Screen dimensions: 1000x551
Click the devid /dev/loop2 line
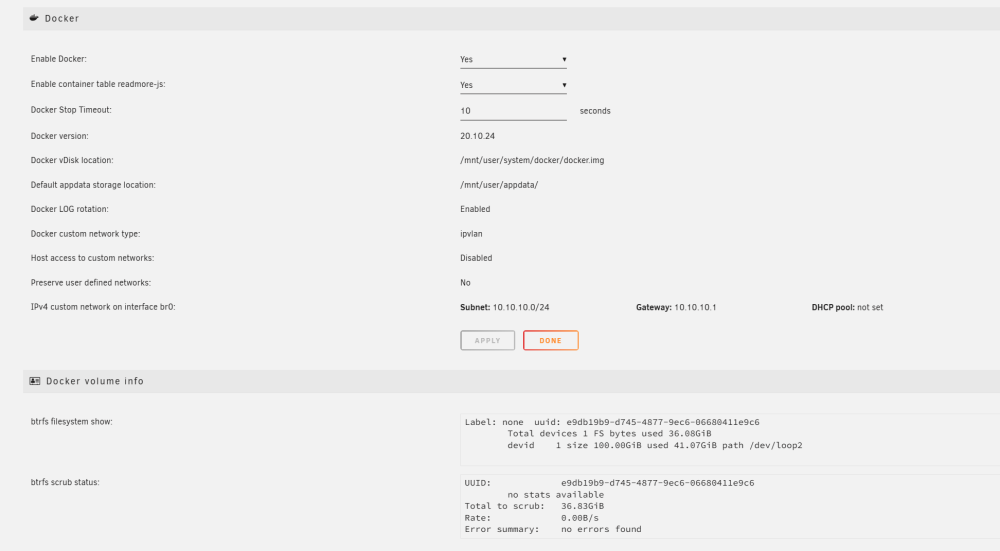[655, 446]
